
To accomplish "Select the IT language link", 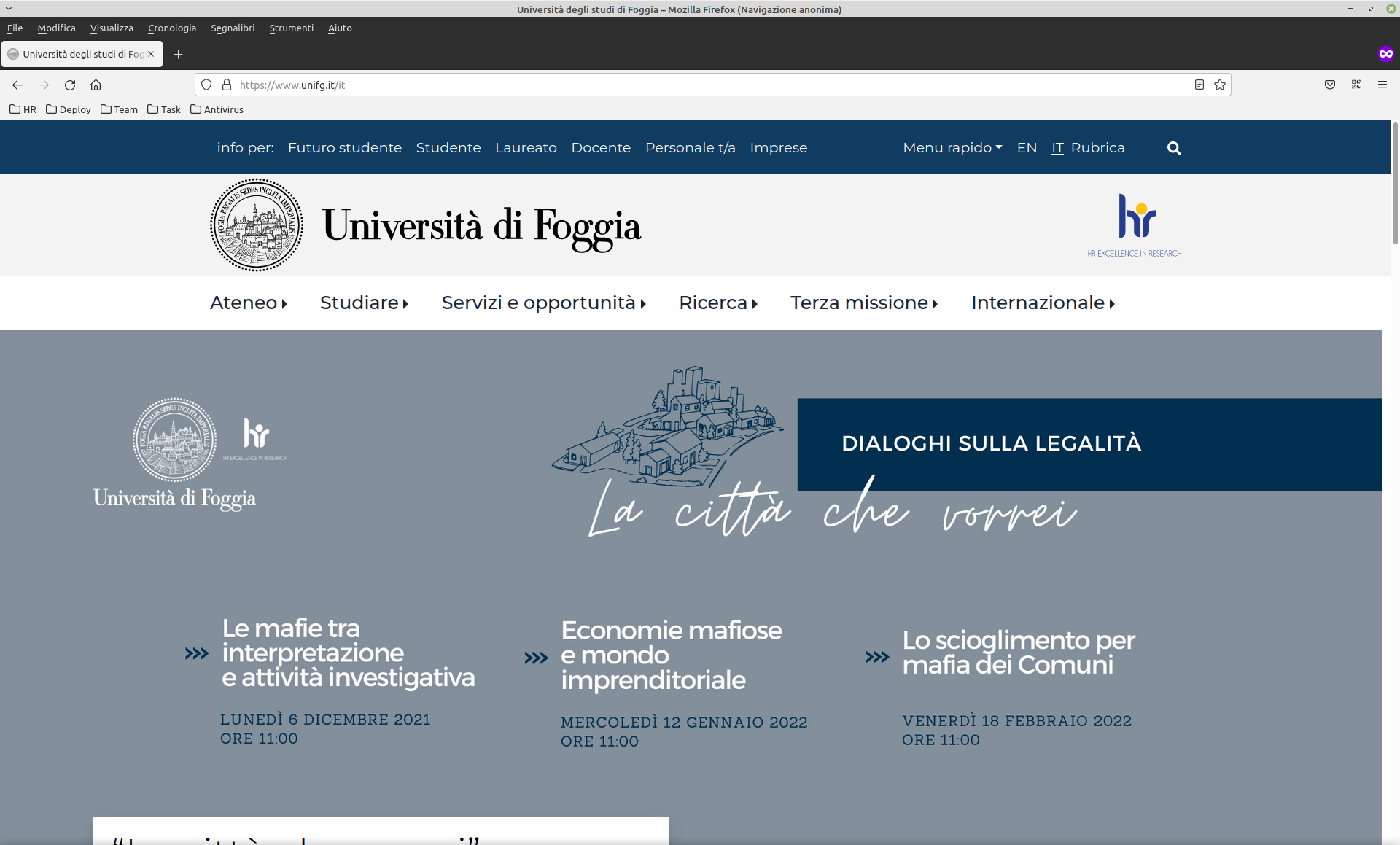I will point(1057,148).
